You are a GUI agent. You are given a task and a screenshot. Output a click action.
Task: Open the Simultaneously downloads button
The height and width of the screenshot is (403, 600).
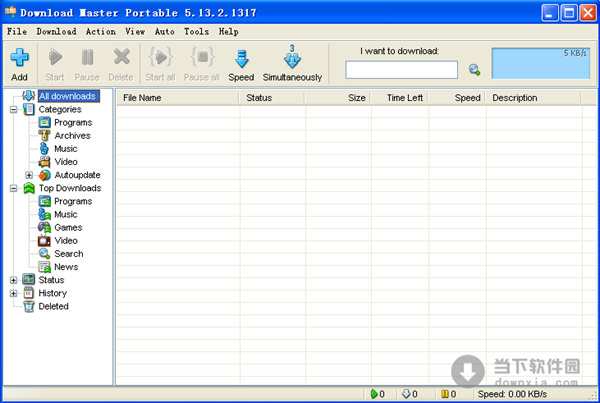pyautogui.click(x=292, y=64)
